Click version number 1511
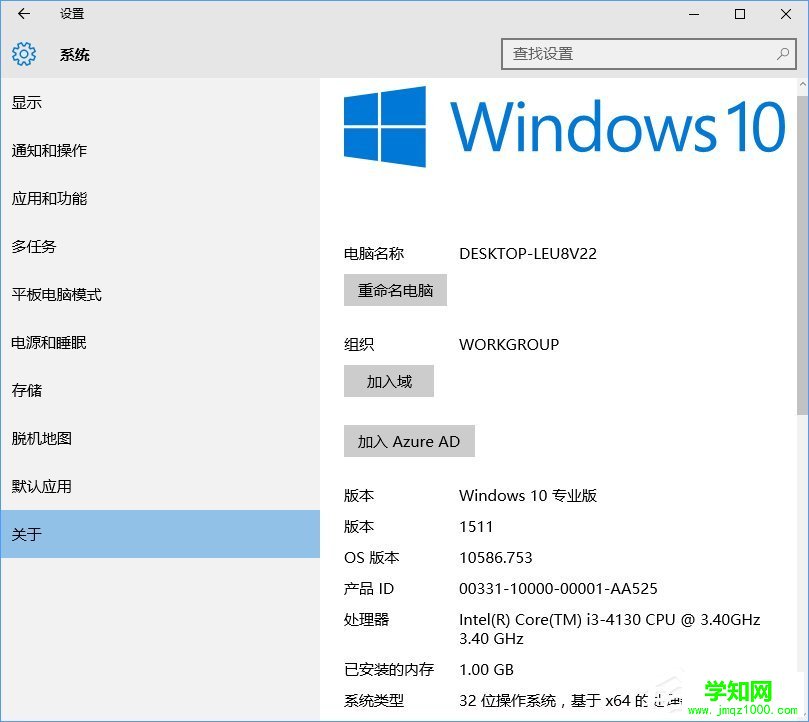The width and height of the screenshot is (809, 722). click(476, 527)
